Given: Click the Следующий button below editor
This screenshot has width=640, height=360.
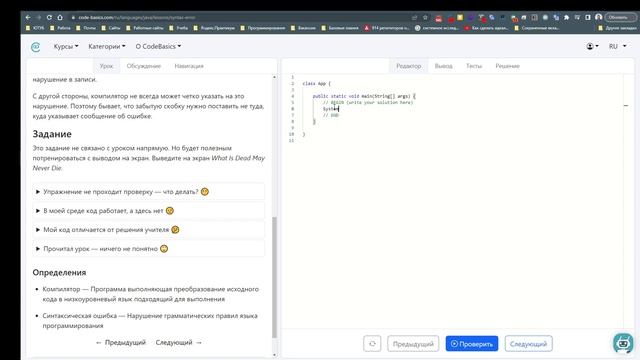Looking at the screenshot, I should point(529,344).
